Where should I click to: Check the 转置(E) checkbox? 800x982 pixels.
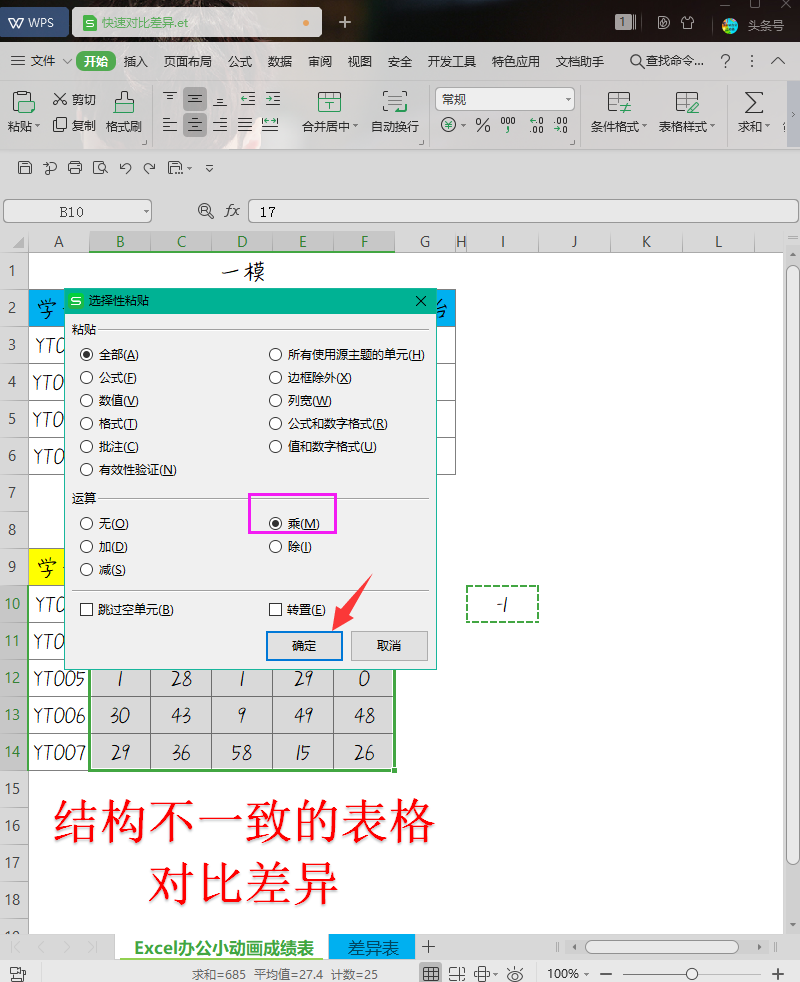[x=275, y=609]
